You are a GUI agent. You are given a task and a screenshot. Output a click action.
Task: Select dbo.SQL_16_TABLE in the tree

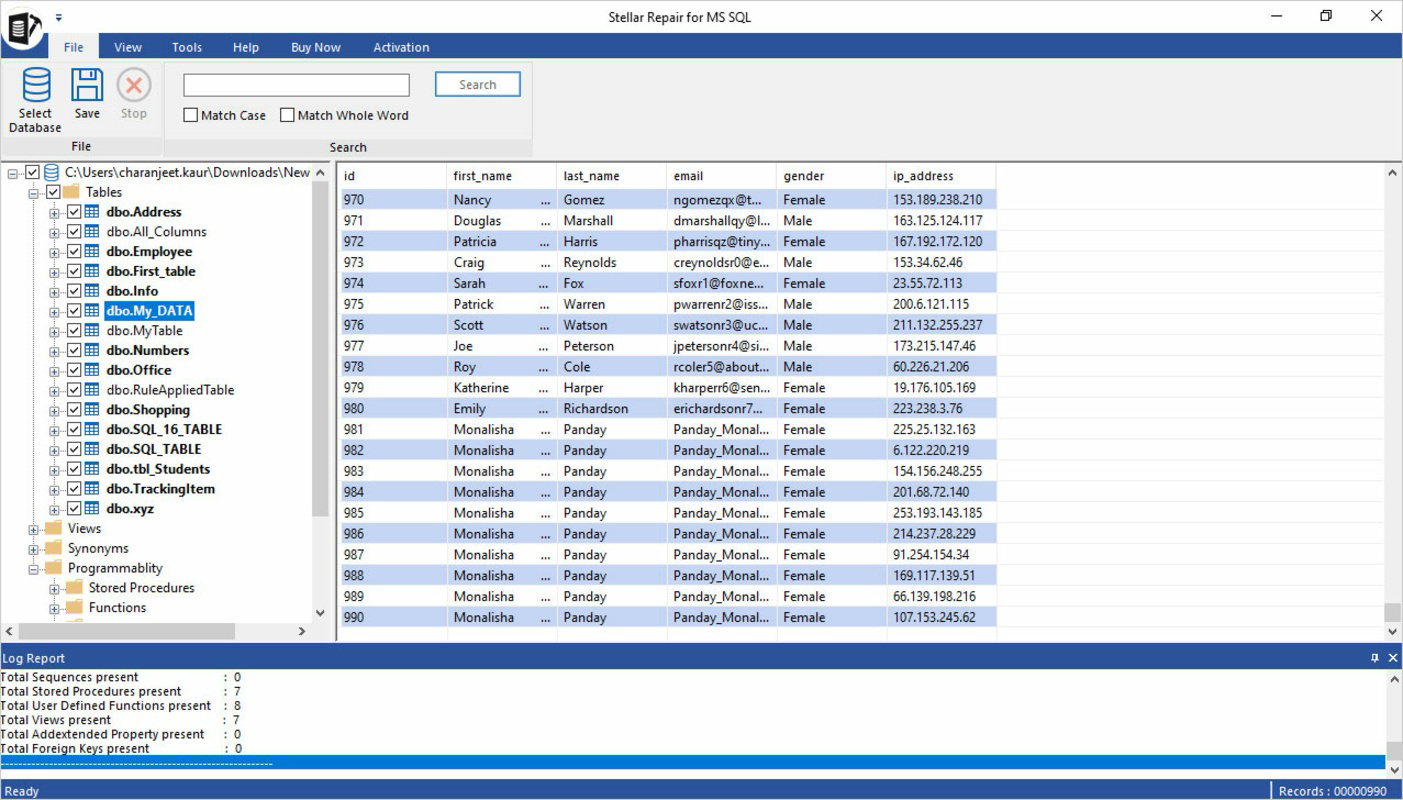tap(164, 430)
